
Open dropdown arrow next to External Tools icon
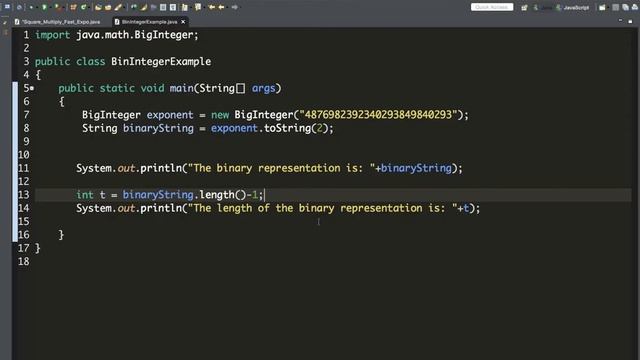coord(64,7)
